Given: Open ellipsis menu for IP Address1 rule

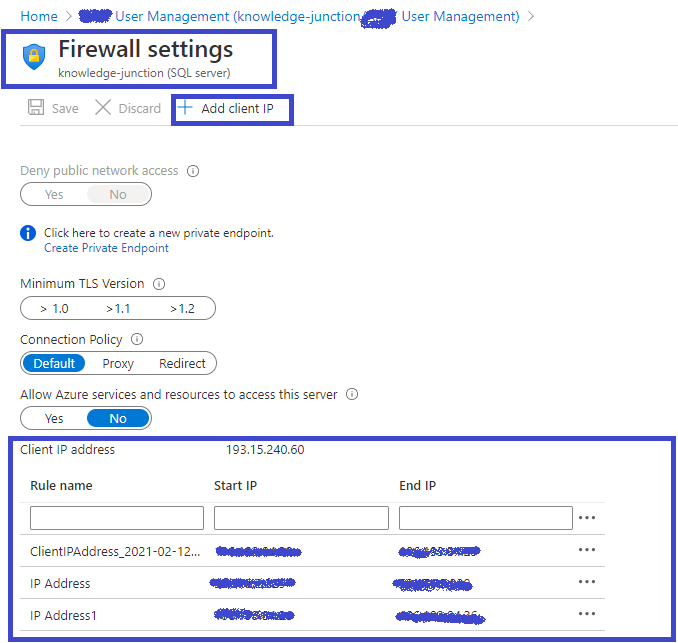Looking at the screenshot, I should 587,614.
